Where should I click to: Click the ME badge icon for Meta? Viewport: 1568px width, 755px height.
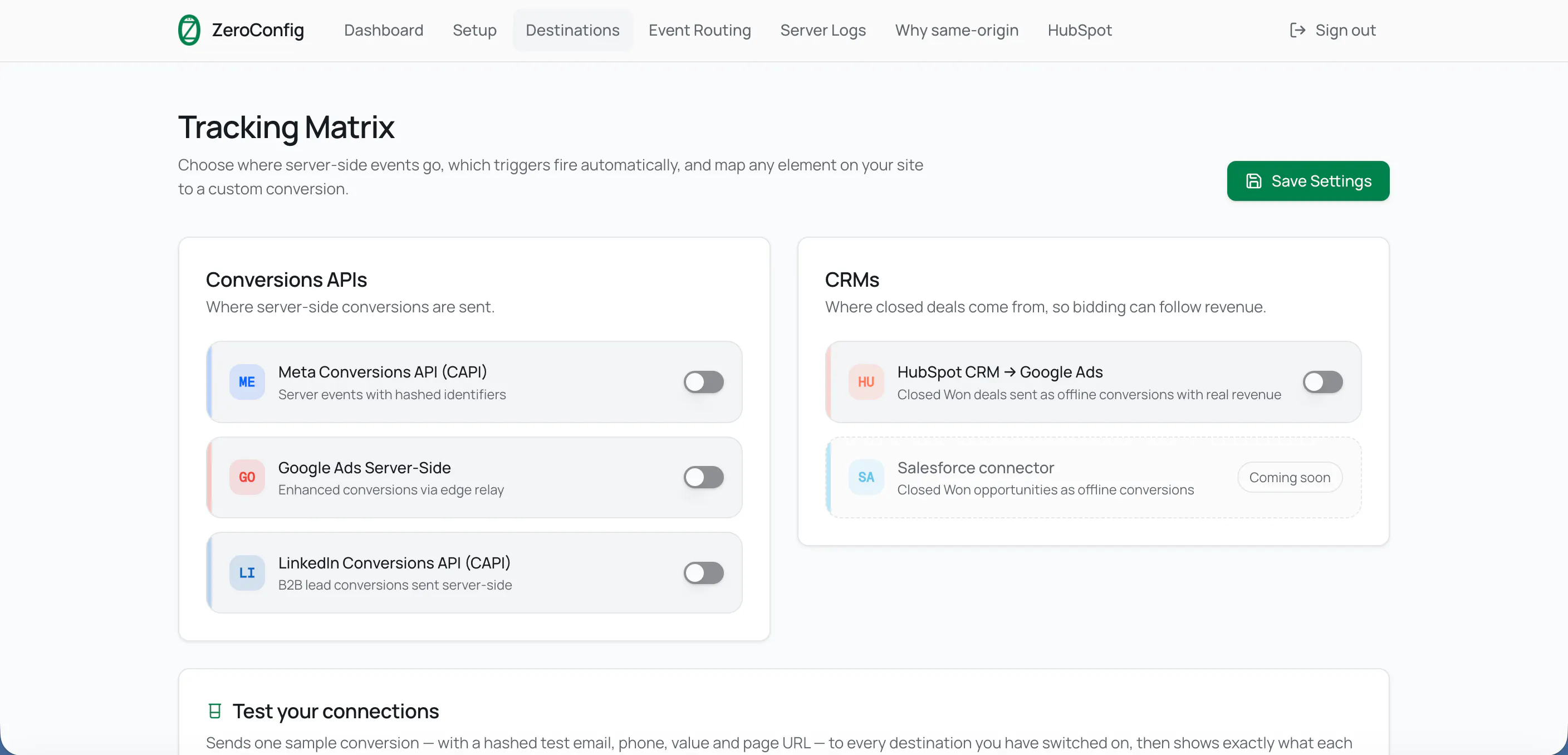247,382
